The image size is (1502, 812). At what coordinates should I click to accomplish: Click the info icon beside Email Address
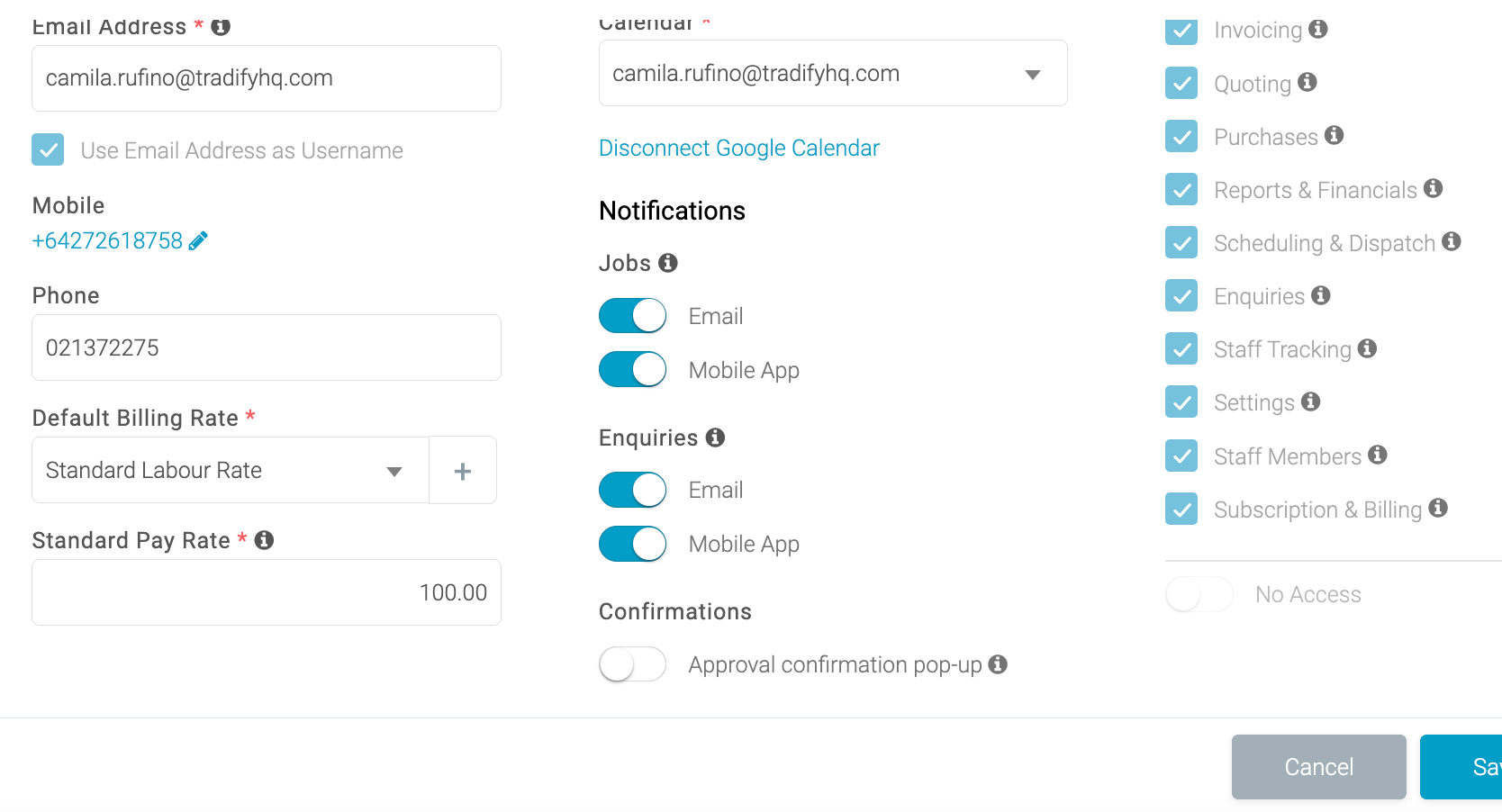222,26
